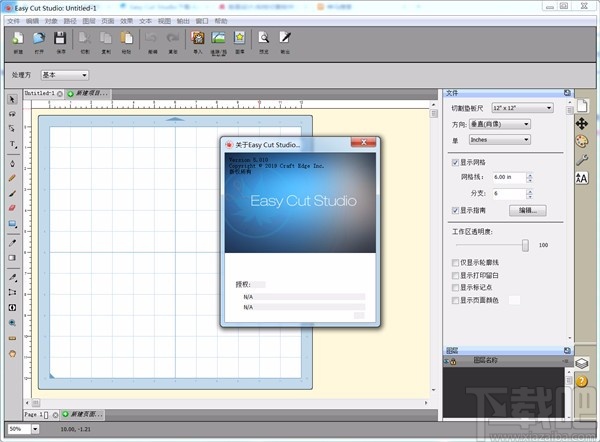Viewport: 600px width, 442px height.
Task: Open the Document page panel icon
Action: [x=582, y=106]
